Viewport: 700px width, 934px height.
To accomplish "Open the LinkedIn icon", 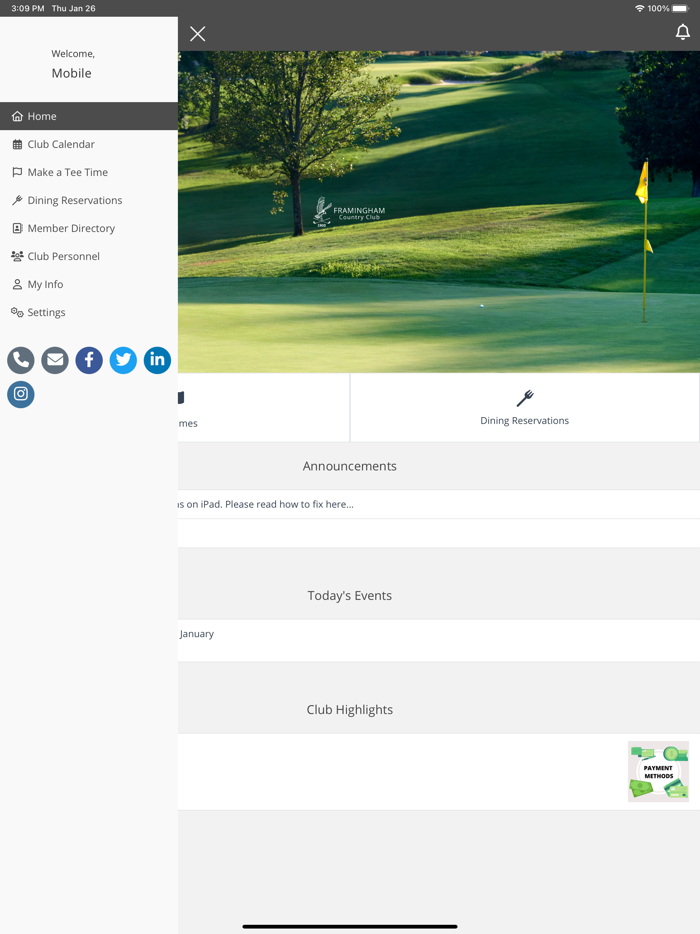I will pyautogui.click(x=157, y=360).
